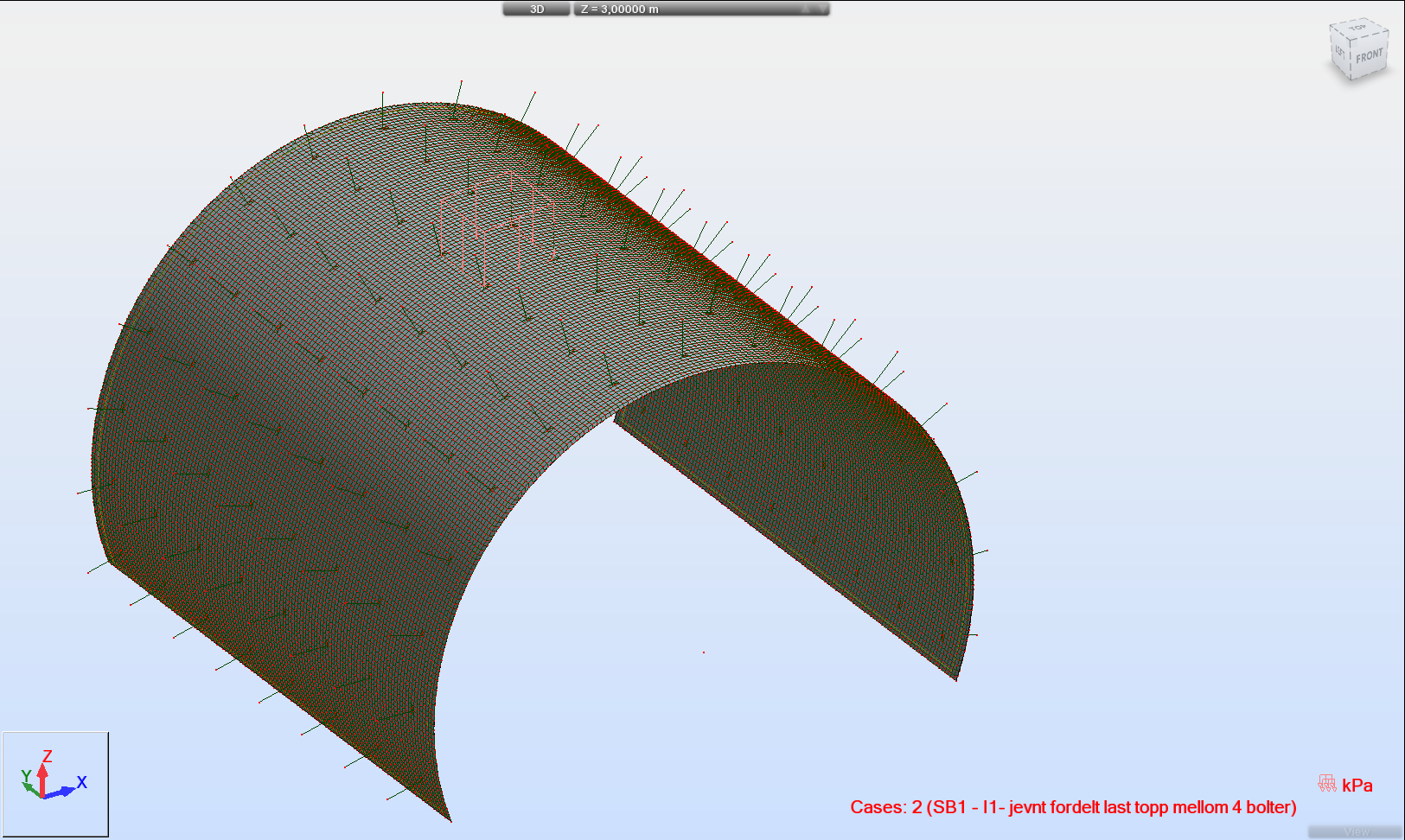Screen dimensions: 1405x840
Task: Step the Z level down with the down arrow
Action: coord(822,9)
